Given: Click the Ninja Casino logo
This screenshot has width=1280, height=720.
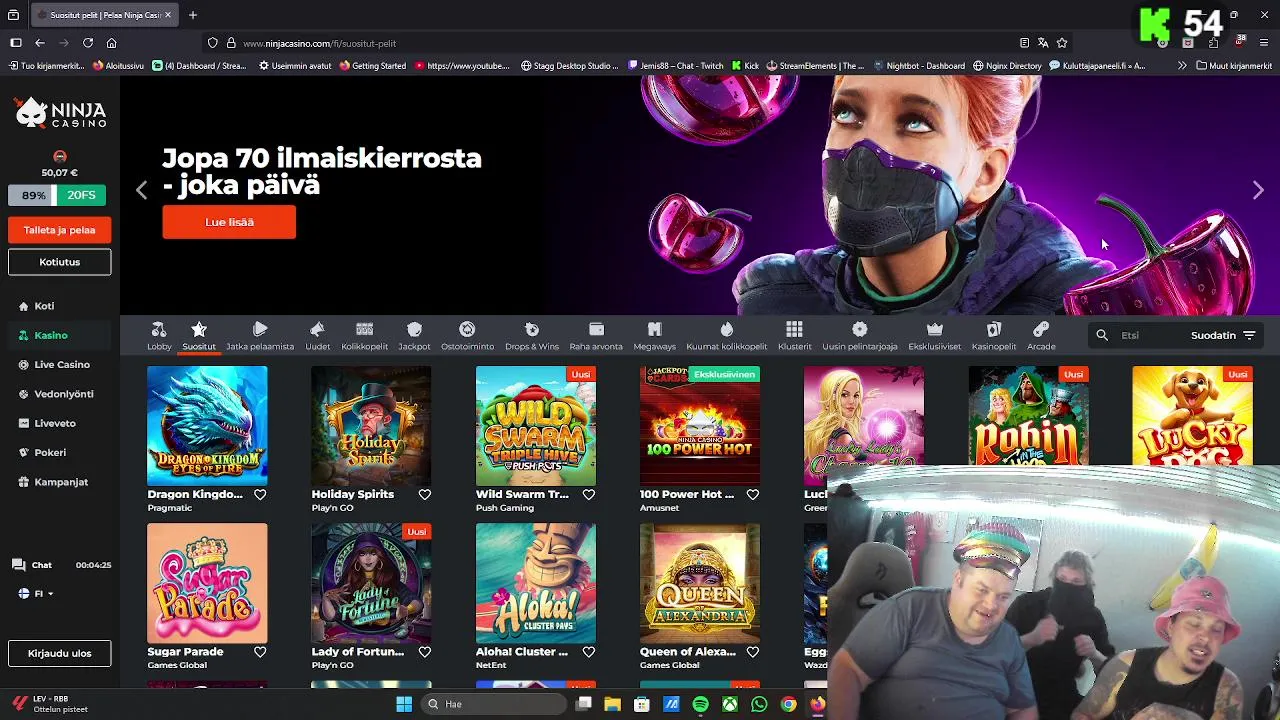Looking at the screenshot, I should click(60, 113).
